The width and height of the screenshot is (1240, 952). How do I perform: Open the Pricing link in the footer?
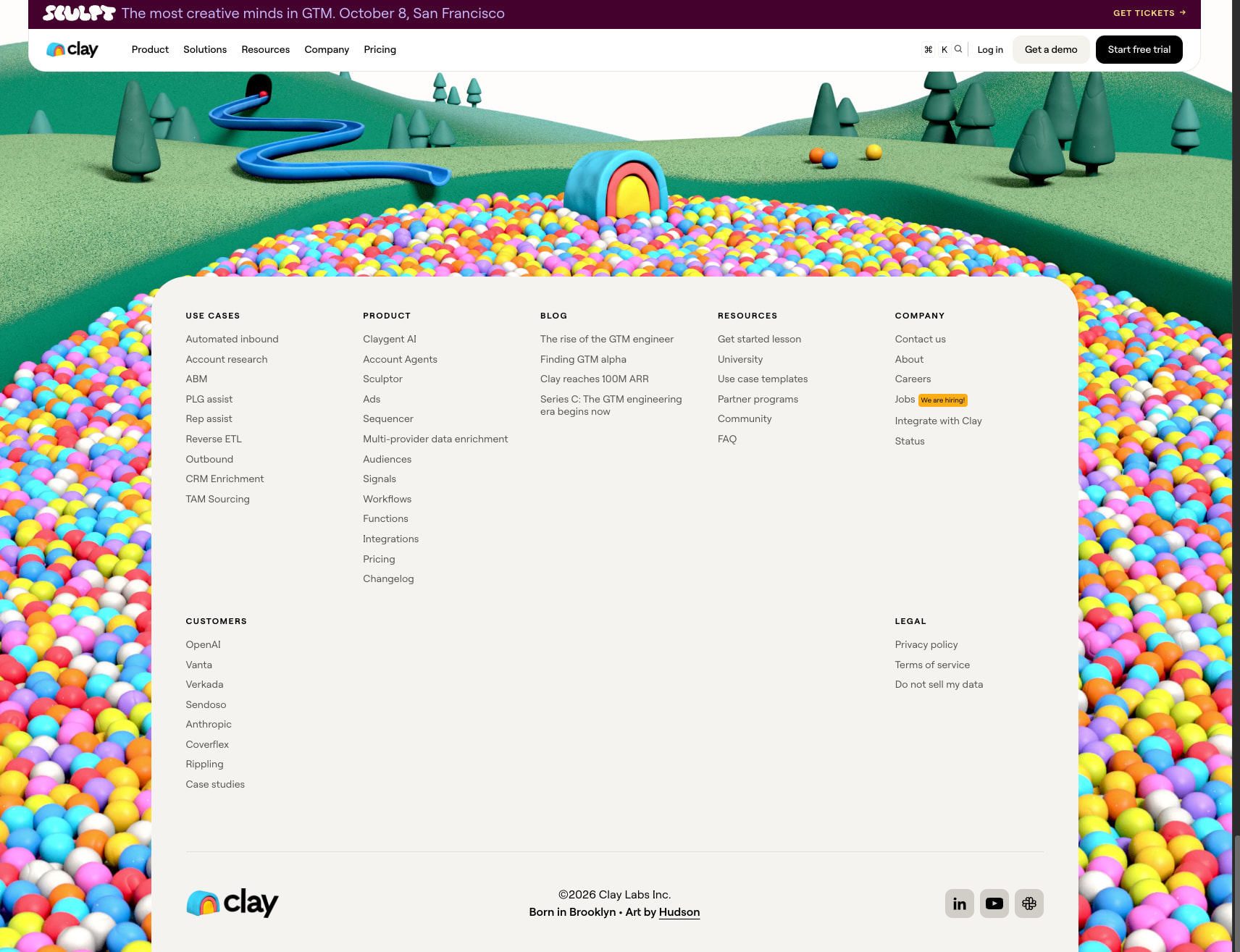(379, 559)
